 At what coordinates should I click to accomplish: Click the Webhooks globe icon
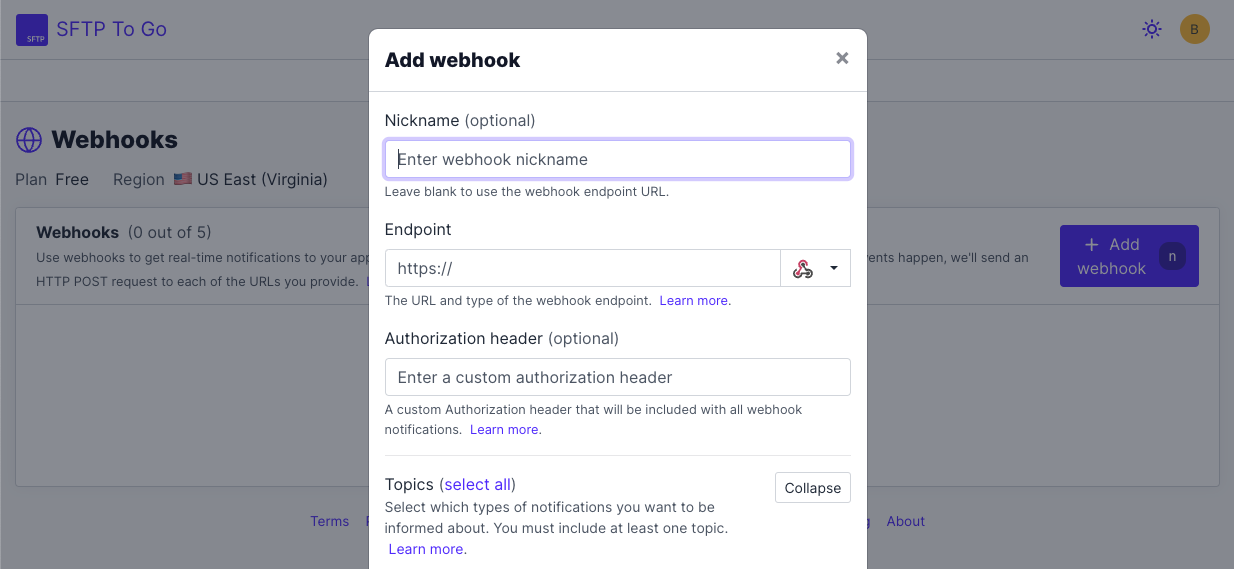(x=29, y=140)
